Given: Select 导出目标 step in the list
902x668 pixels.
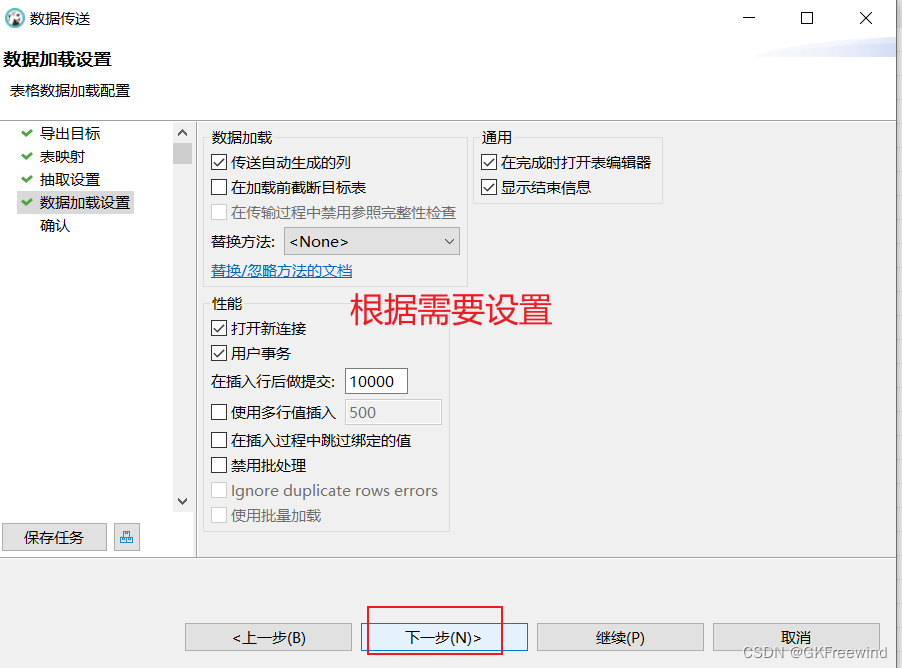Looking at the screenshot, I should (70, 133).
